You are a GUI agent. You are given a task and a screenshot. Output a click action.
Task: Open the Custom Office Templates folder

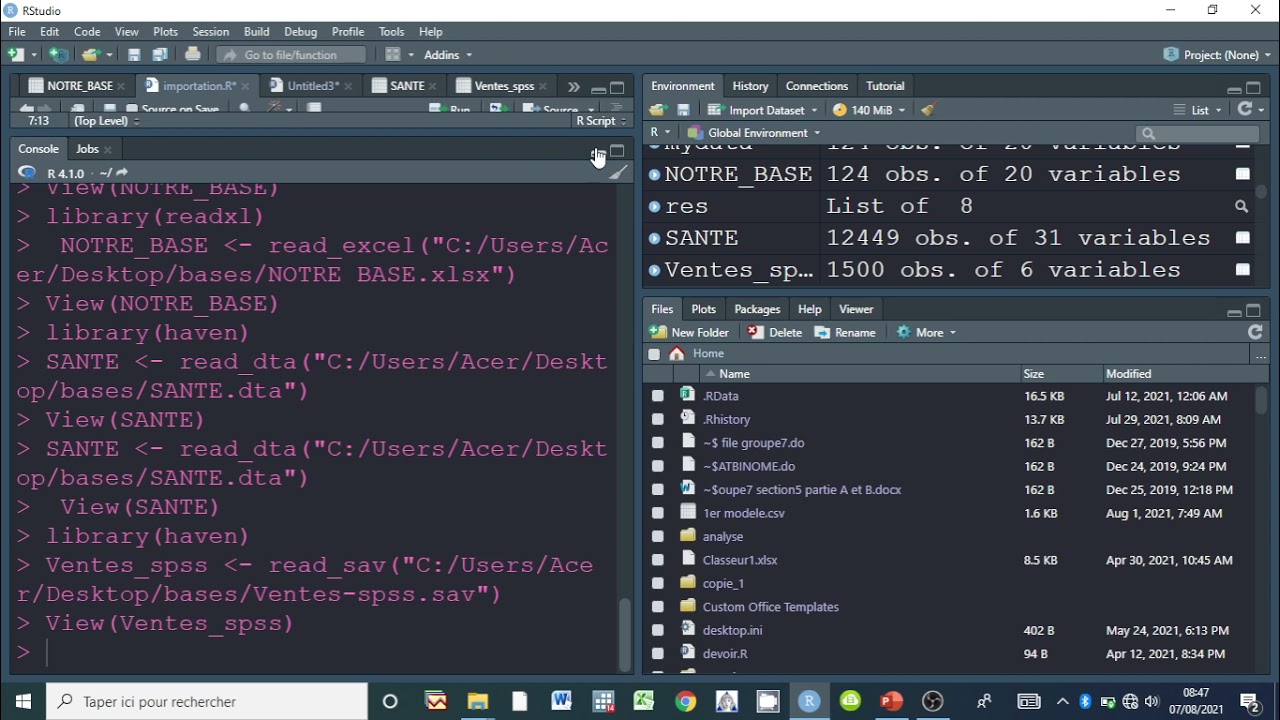click(771, 607)
